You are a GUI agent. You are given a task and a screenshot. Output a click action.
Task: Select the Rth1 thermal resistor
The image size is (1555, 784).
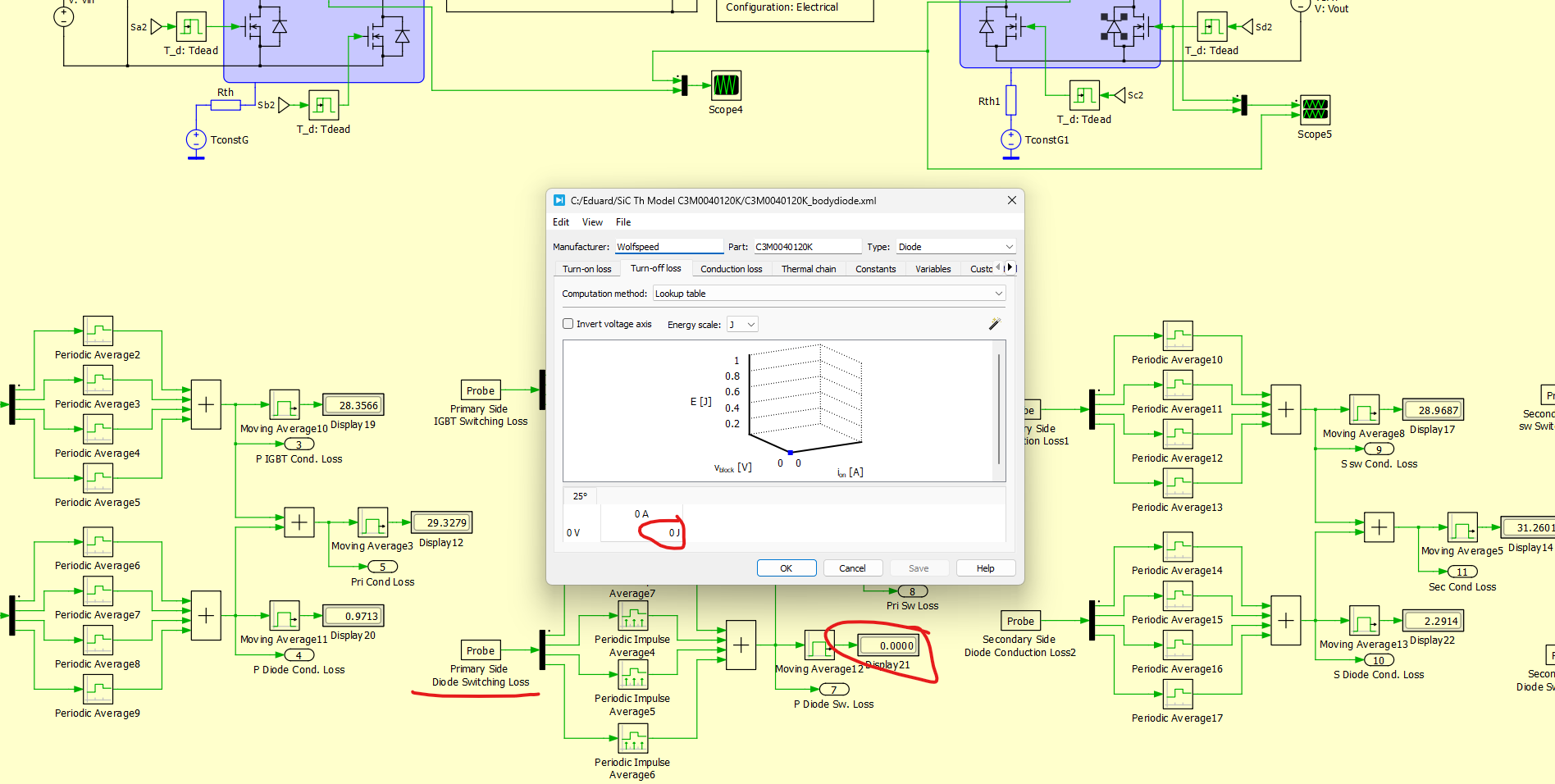pos(1011,100)
